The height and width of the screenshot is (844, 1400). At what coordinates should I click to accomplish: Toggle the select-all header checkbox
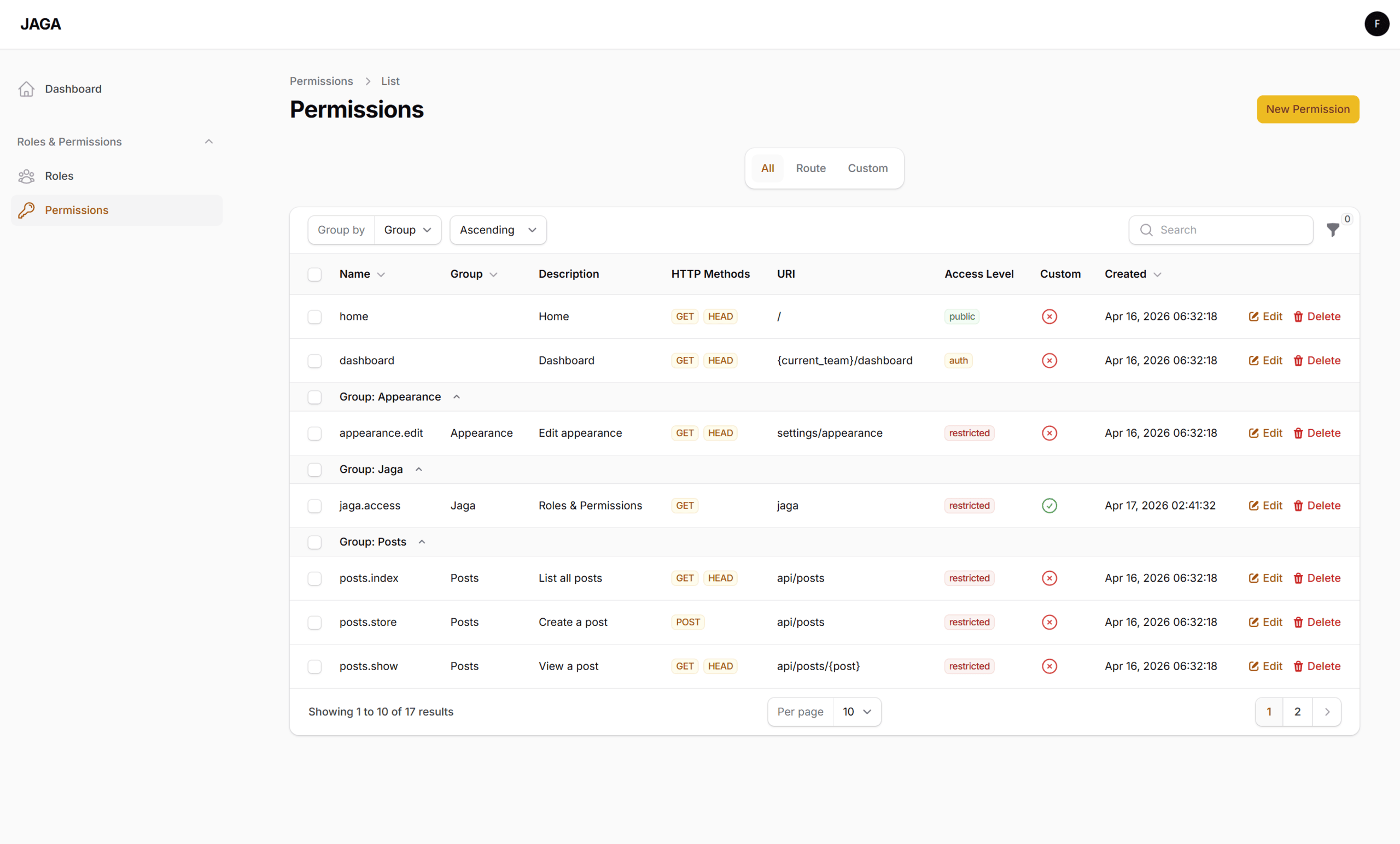click(x=314, y=274)
